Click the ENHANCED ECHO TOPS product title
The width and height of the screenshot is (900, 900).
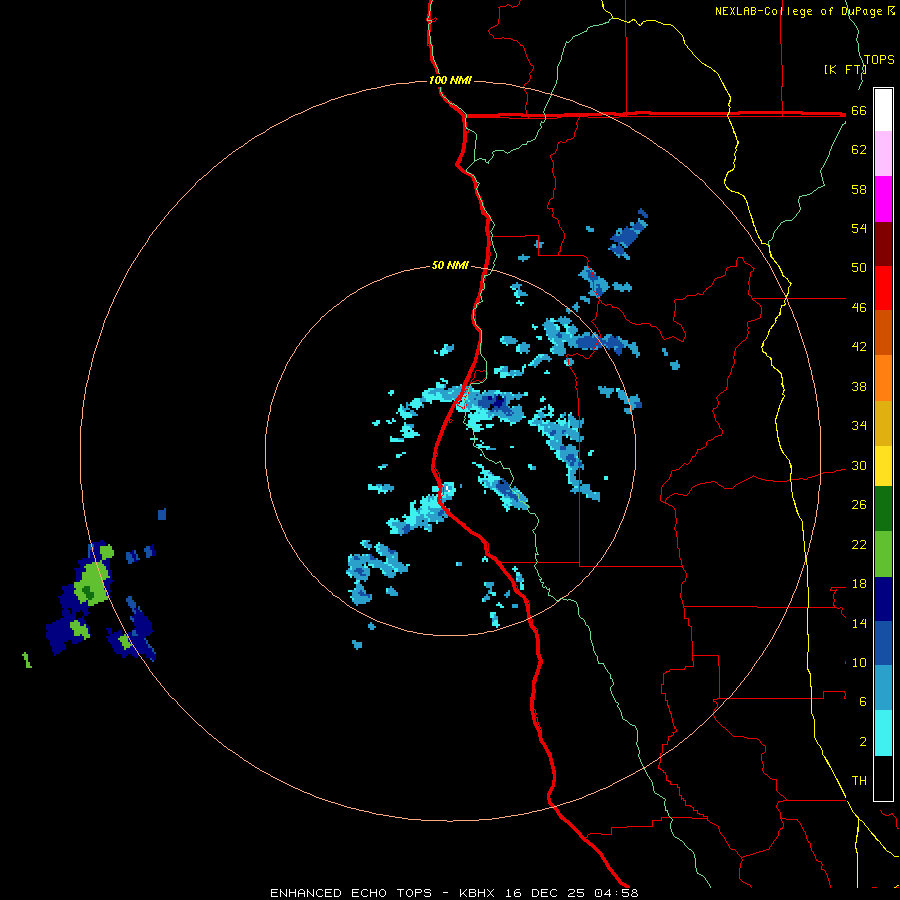click(x=351, y=893)
